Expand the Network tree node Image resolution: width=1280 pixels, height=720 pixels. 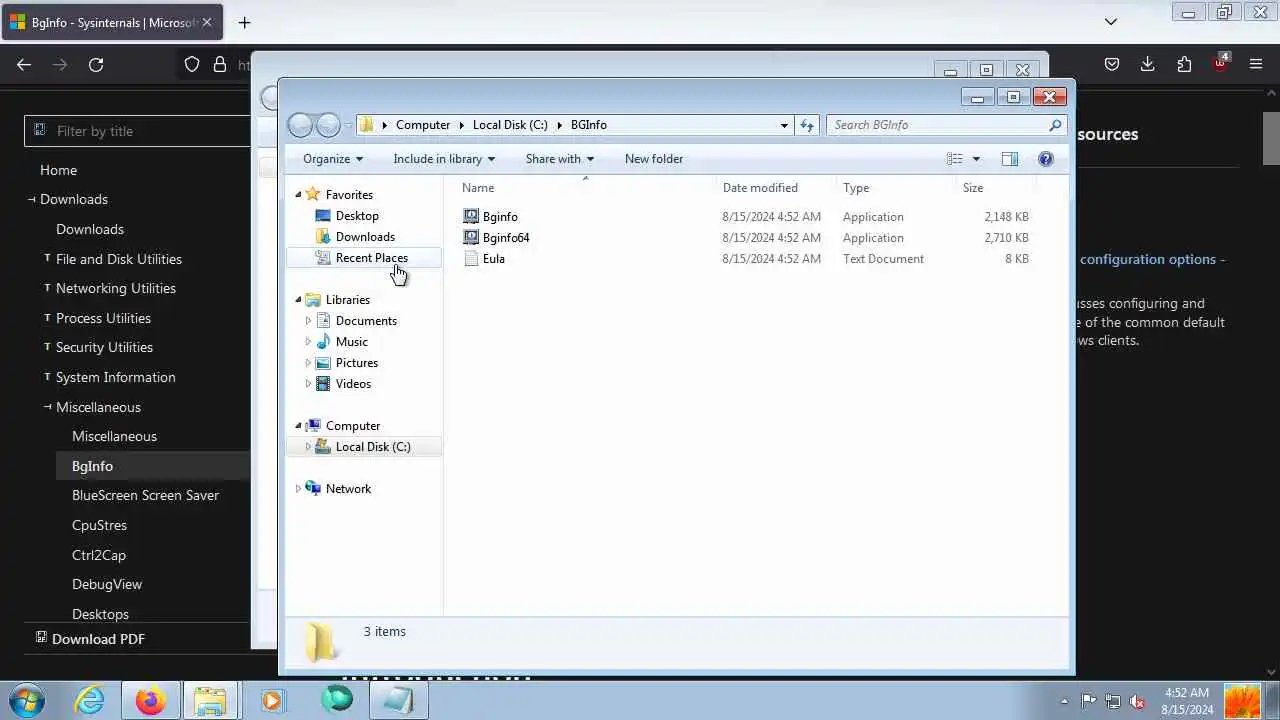[298, 489]
